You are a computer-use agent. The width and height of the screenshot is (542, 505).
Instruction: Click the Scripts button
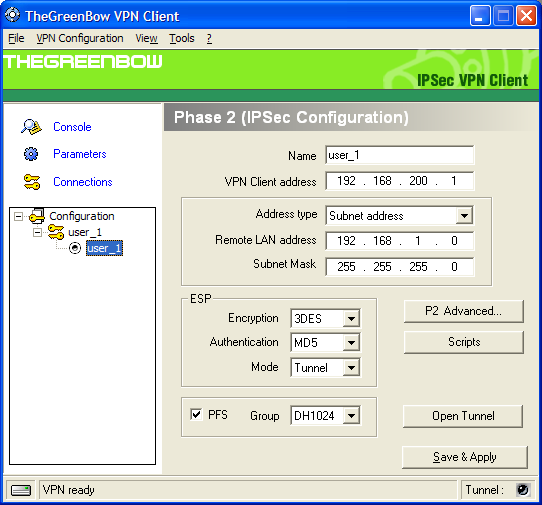coord(464,342)
